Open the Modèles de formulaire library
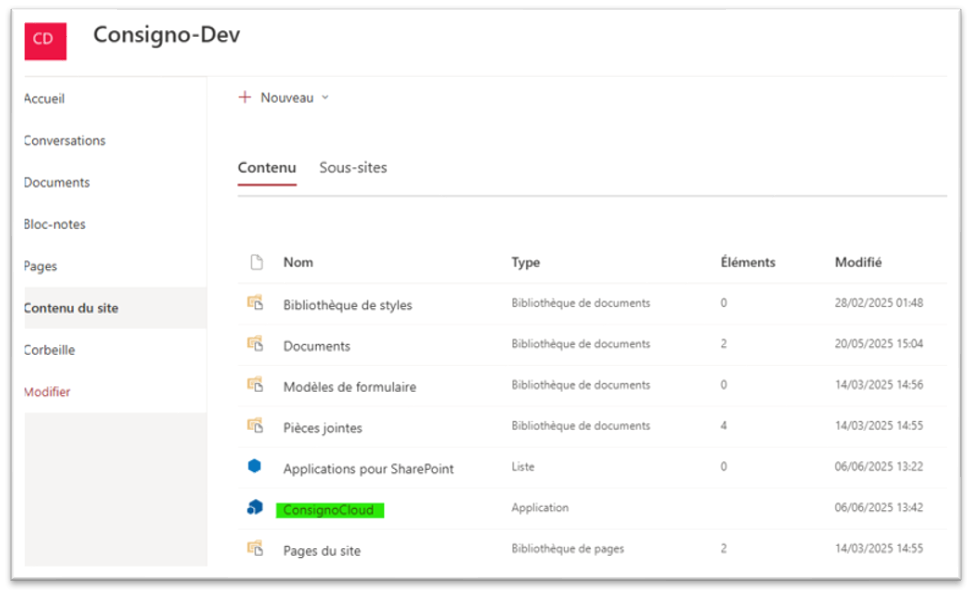Viewport: 972px width, 594px height. 350,387
